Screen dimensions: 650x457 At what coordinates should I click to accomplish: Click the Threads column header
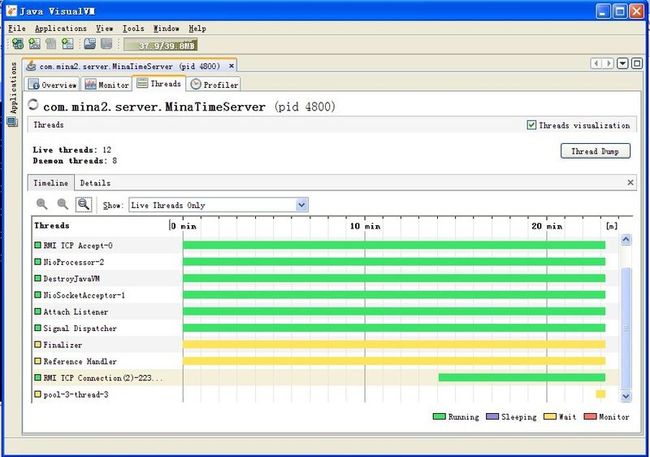click(x=52, y=226)
